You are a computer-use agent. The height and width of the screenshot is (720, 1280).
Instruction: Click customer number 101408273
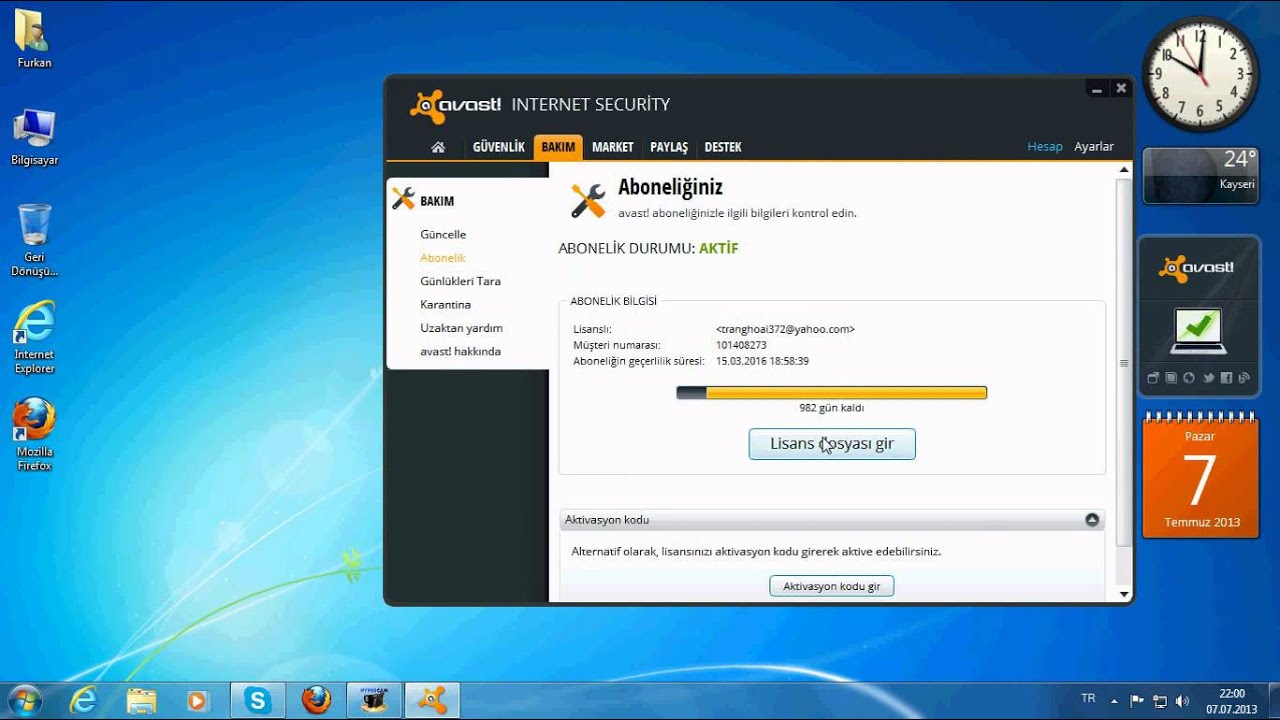click(741, 345)
